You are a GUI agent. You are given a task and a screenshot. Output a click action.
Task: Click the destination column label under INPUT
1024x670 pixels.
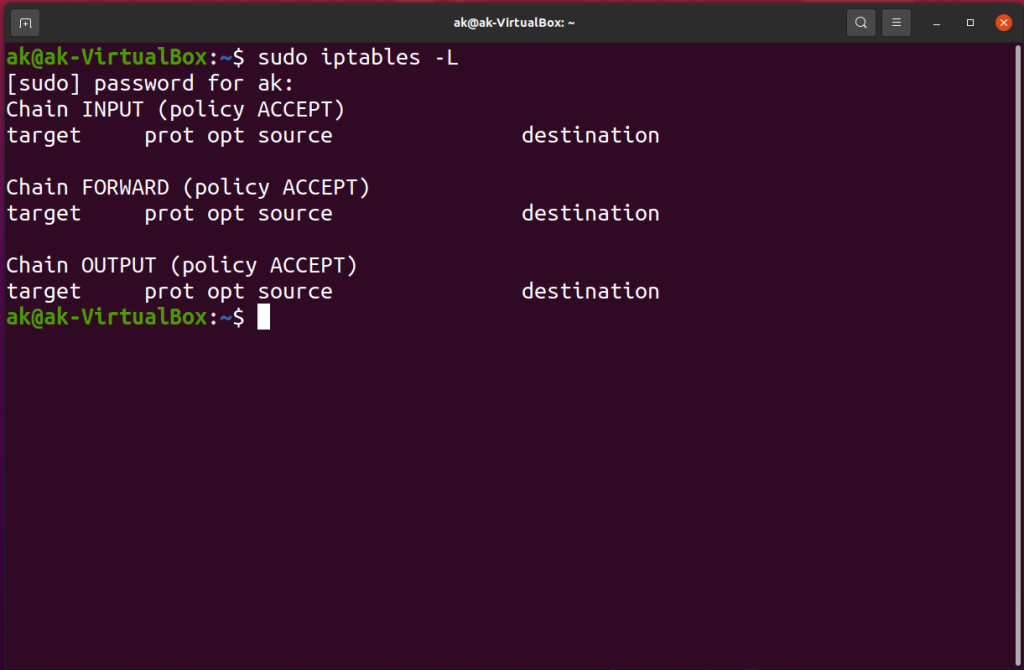(x=590, y=135)
